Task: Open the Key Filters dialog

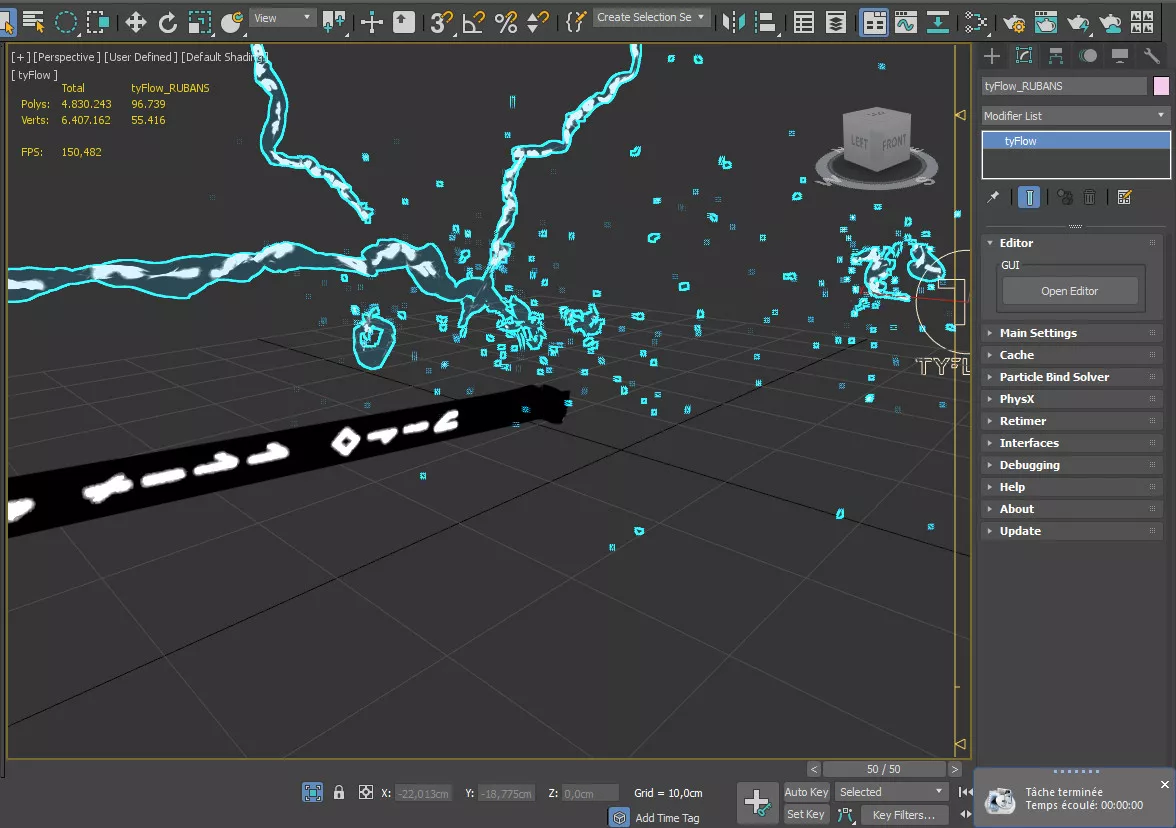Action: tap(904, 815)
